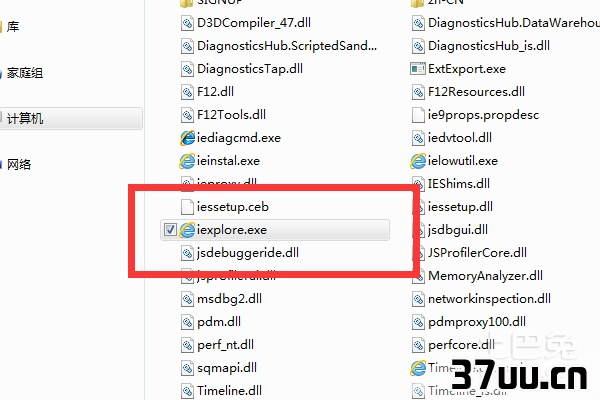
Task: Click the ie9props.propdesc file icon
Action: 418,115
